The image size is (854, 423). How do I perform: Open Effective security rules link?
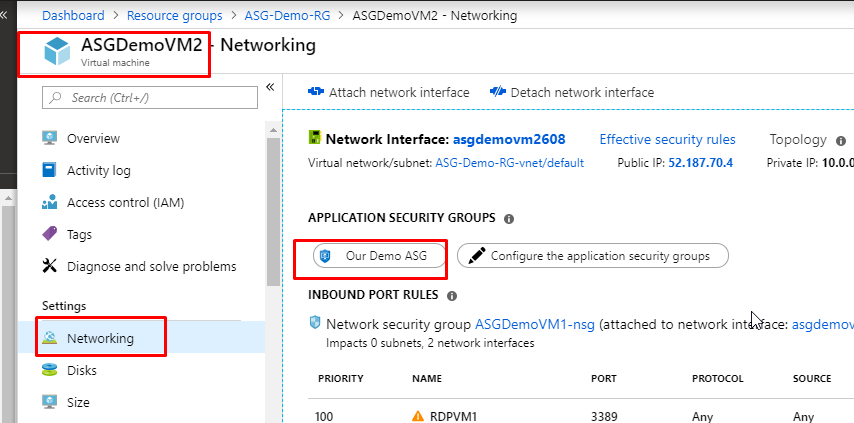[667, 140]
